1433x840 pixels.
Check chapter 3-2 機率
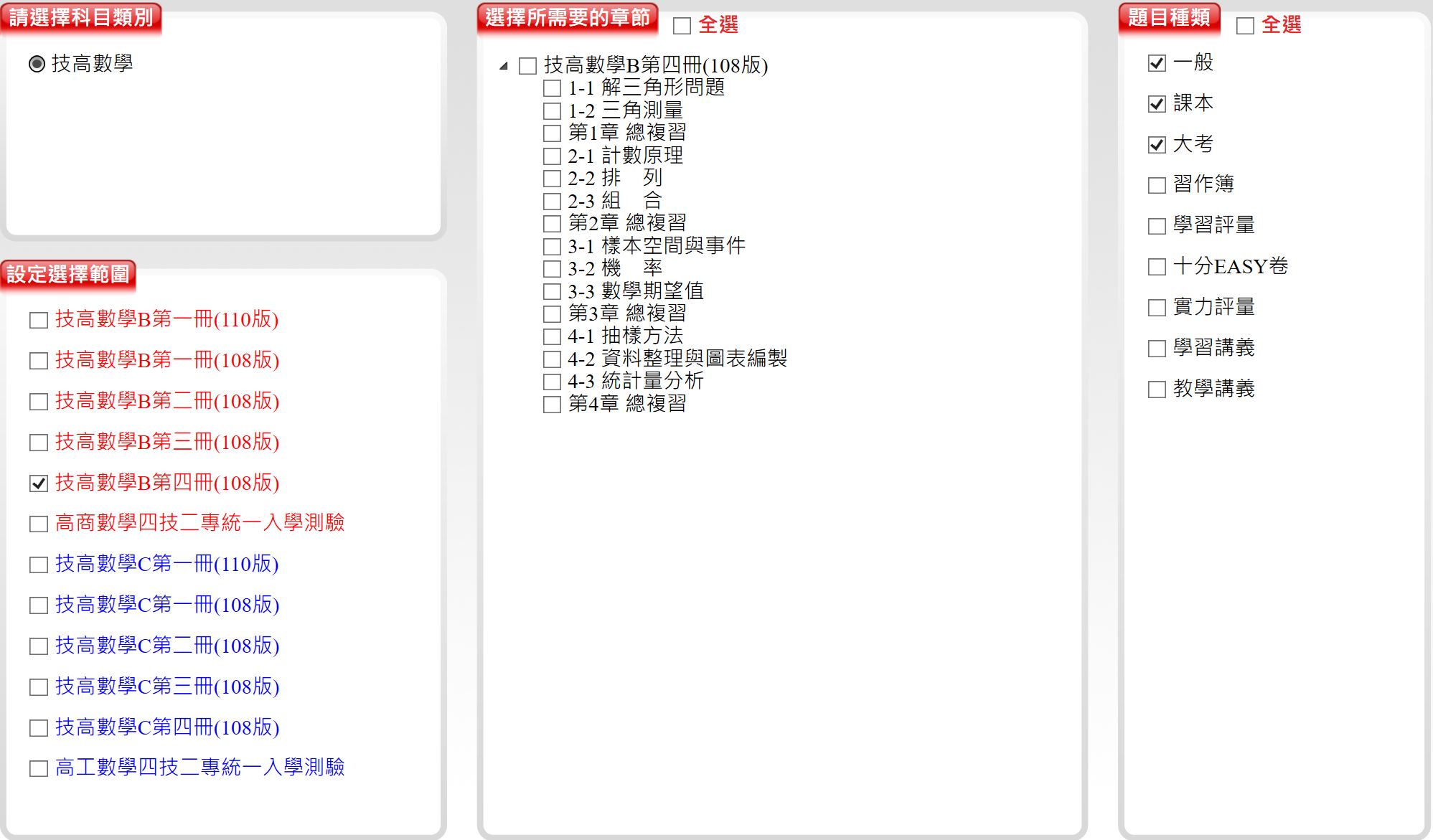click(552, 269)
